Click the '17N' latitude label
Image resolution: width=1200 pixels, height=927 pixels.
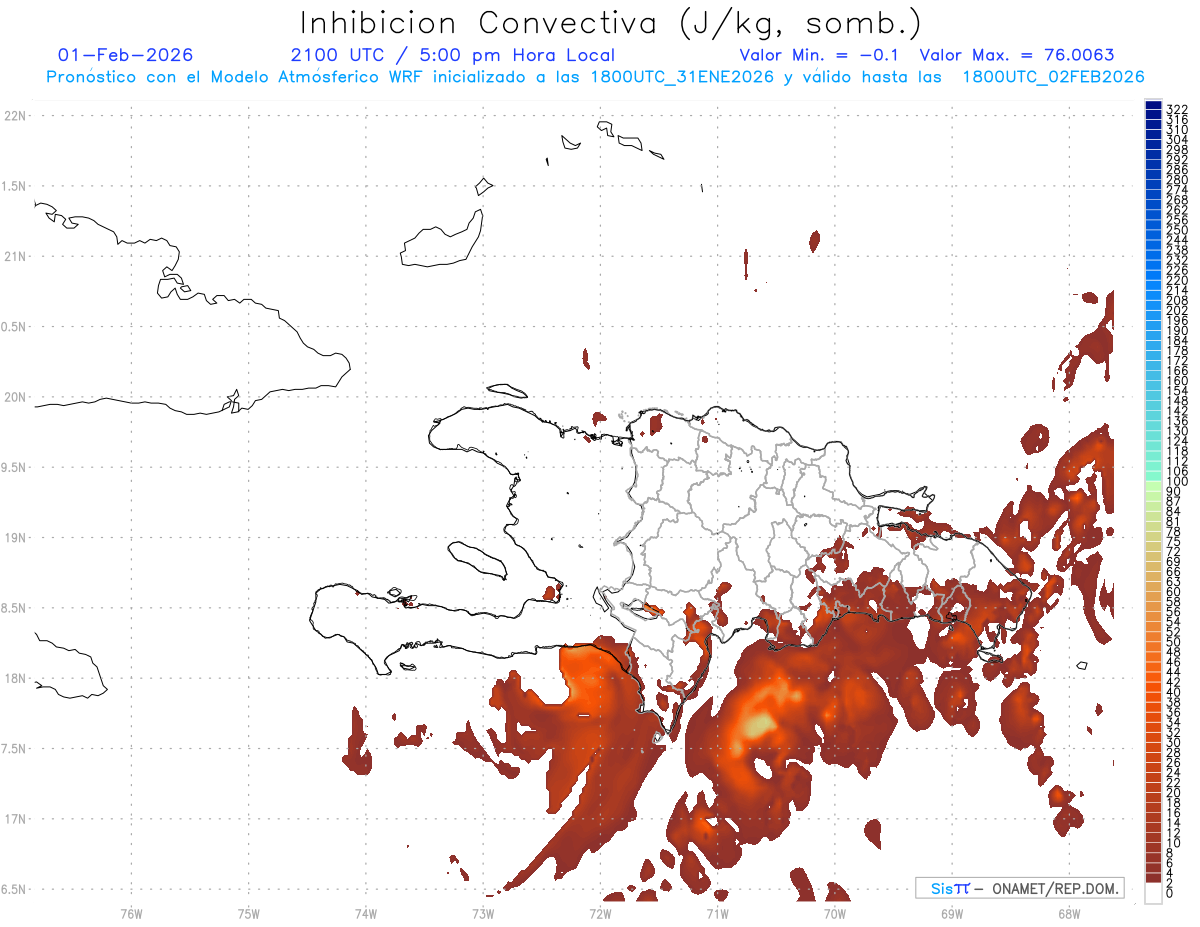16,819
